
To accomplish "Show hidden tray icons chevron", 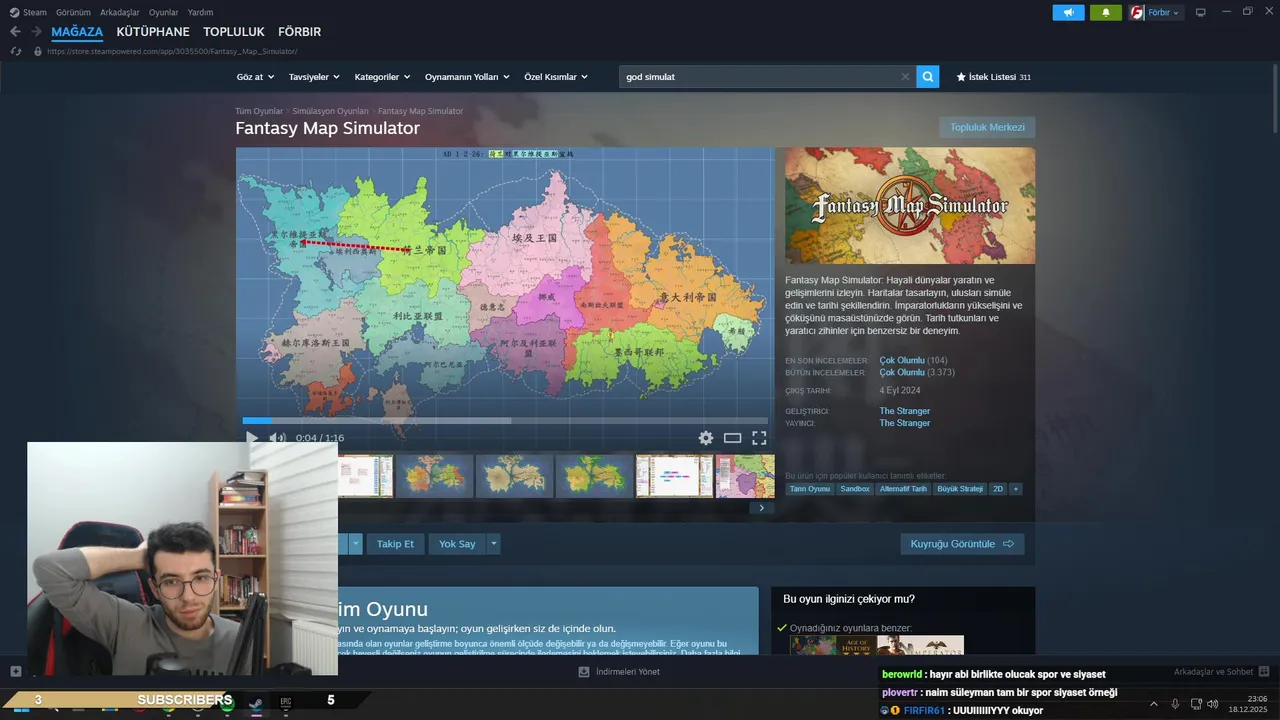I will point(1153,704).
